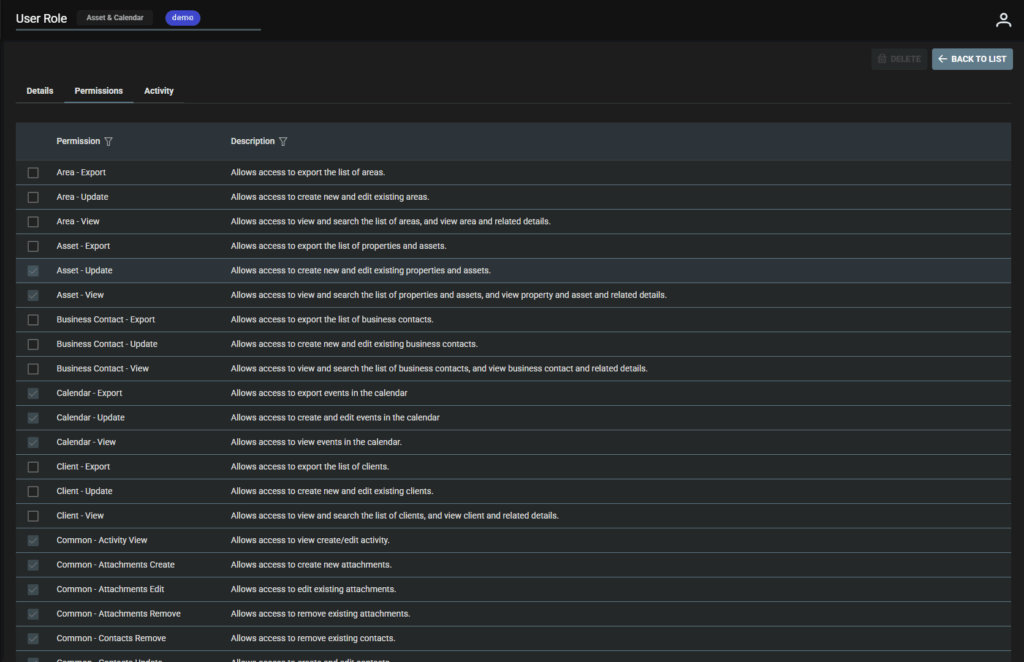The image size is (1024, 662).
Task: Open the Activity tab
Action: [159, 91]
